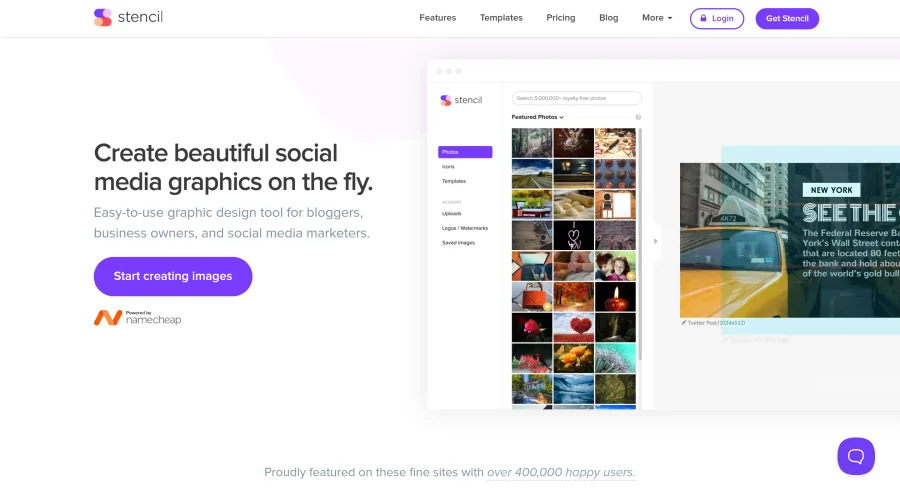Select the red candle photo thumbnail
Screen dimensions: 900x500
(615, 297)
